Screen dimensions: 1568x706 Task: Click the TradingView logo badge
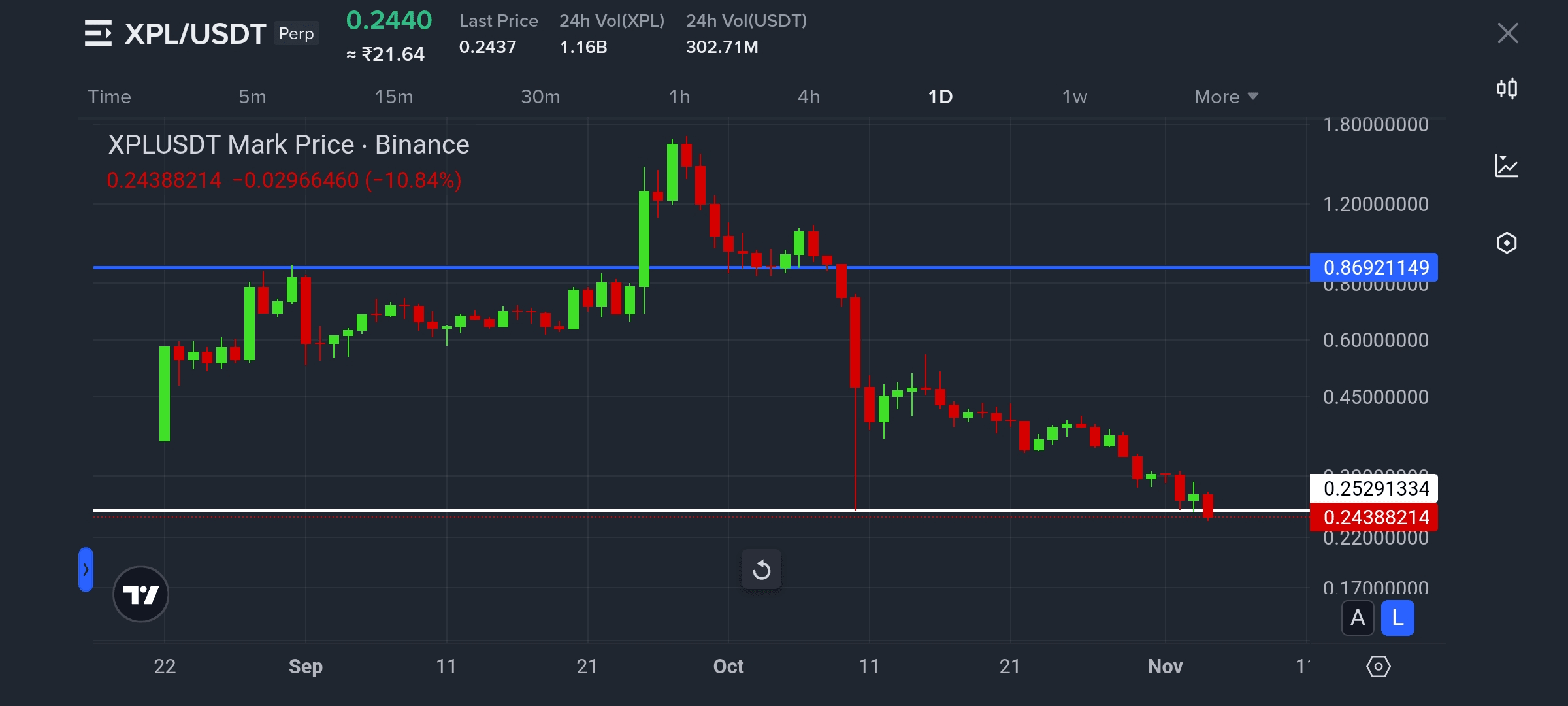point(140,594)
